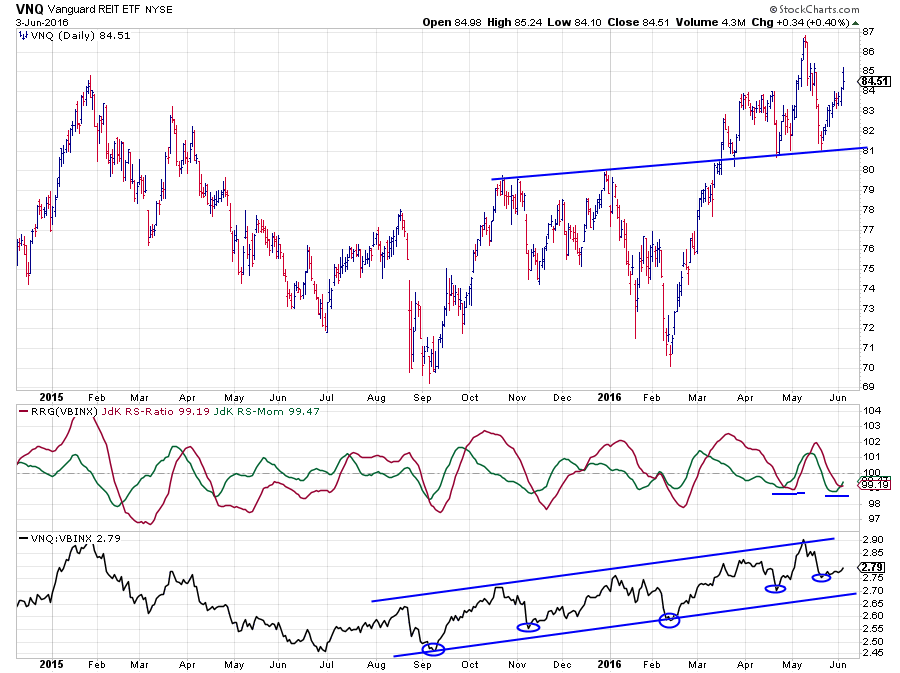The height and width of the screenshot is (673, 900).
Task: Click the NYSE exchange label
Action: [x=159, y=10]
